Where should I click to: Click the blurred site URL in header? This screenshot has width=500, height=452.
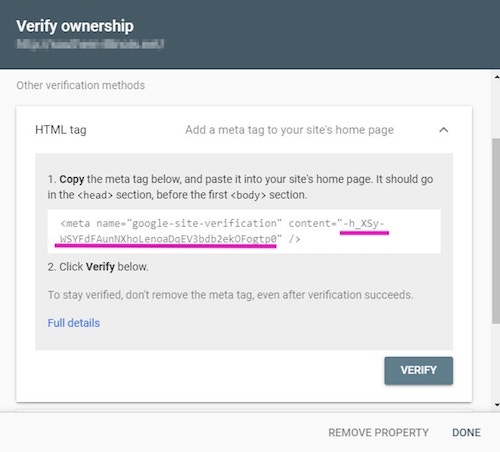[x=90, y=44]
